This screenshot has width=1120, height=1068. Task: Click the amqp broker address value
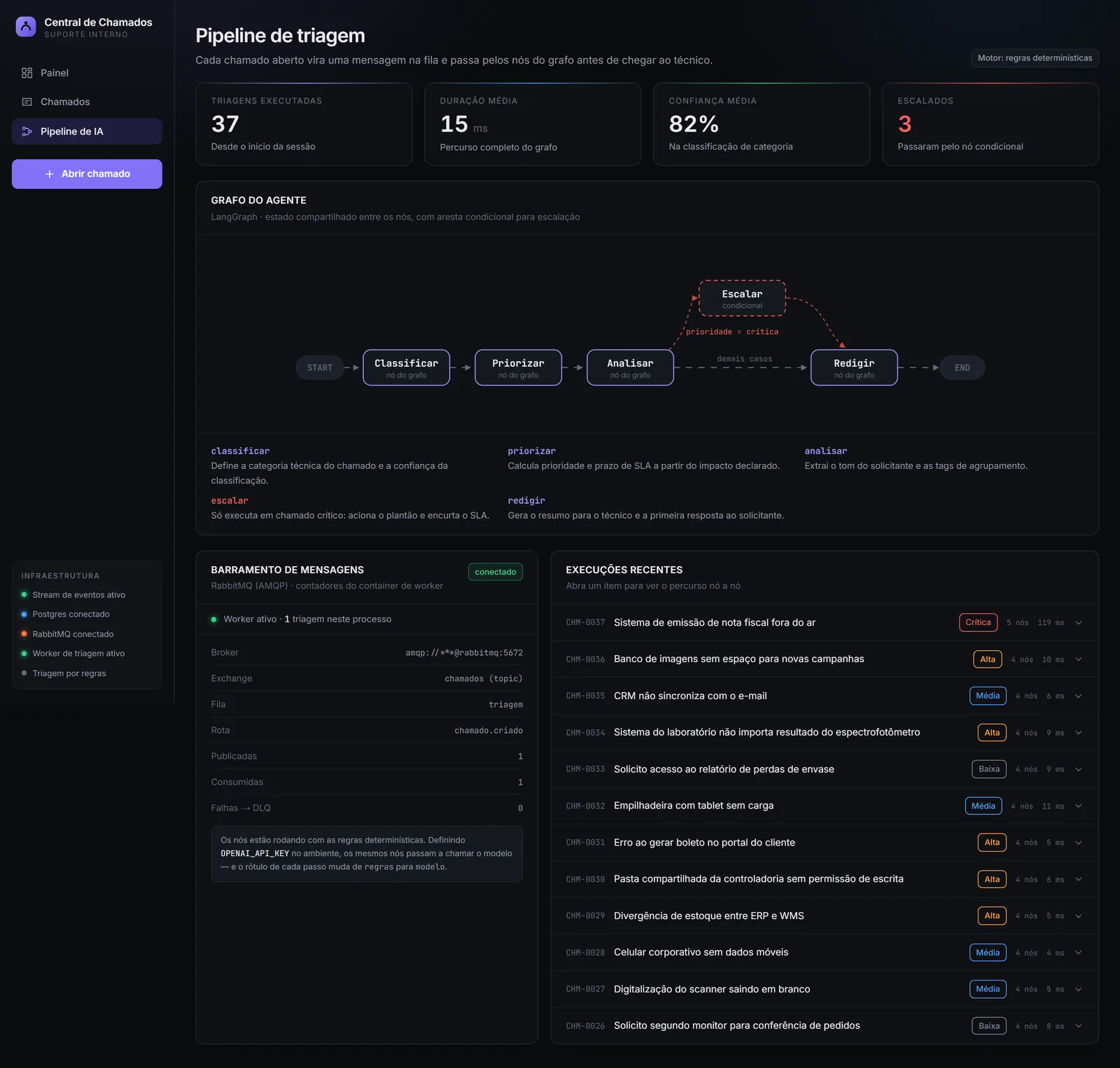coord(464,652)
